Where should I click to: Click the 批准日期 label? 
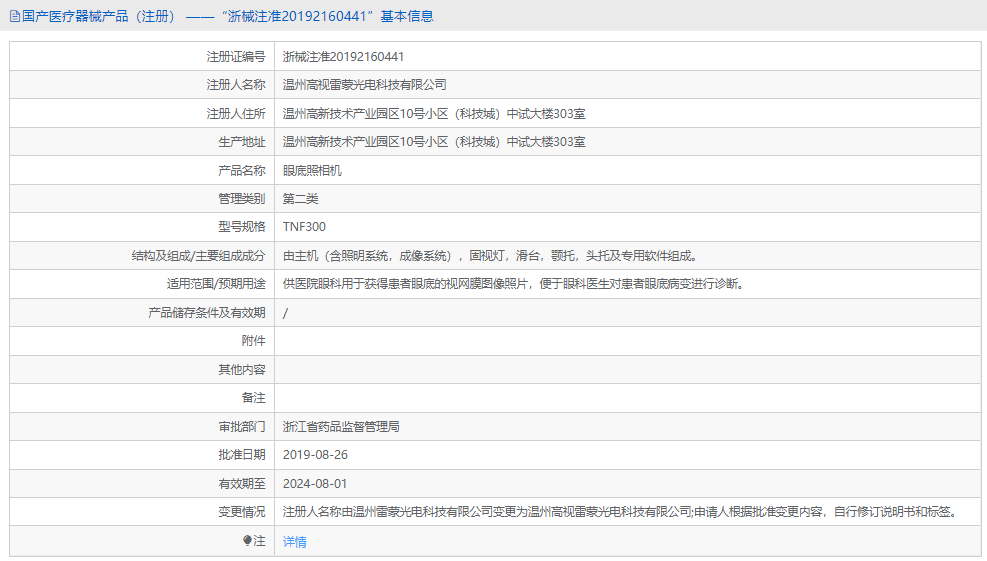point(242,455)
